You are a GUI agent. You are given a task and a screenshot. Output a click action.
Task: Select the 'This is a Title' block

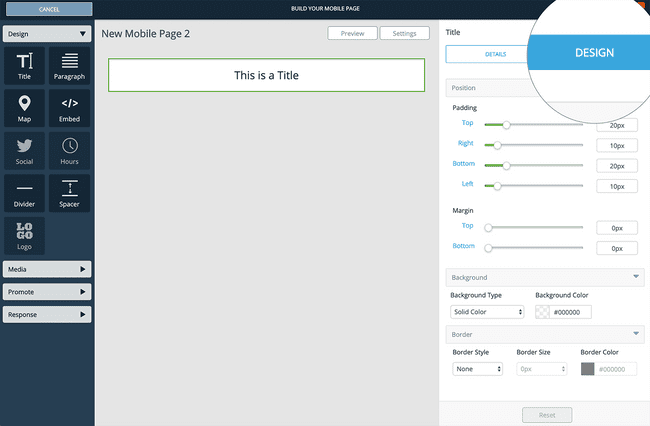pyautogui.click(x=267, y=75)
